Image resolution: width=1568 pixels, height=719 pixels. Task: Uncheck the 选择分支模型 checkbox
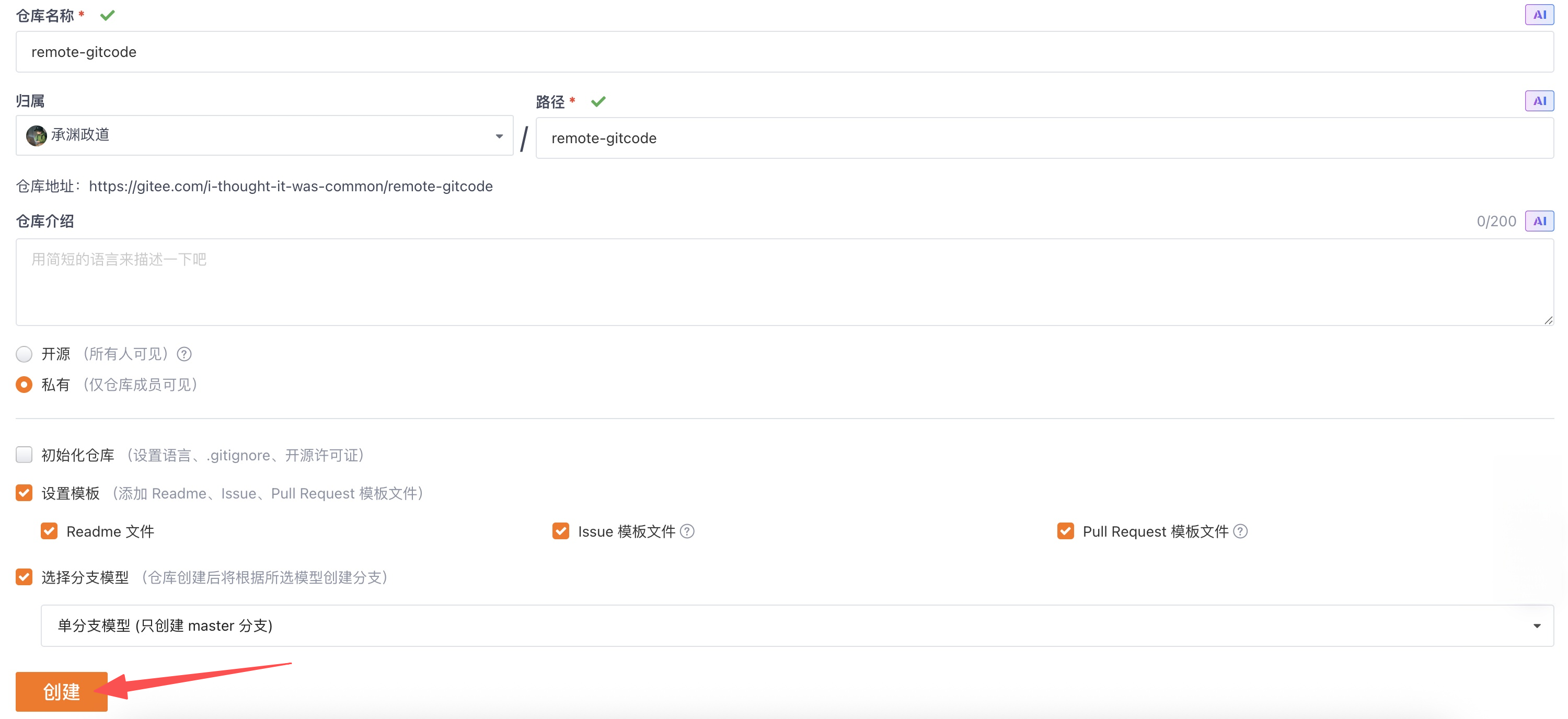[x=24, y=577]
